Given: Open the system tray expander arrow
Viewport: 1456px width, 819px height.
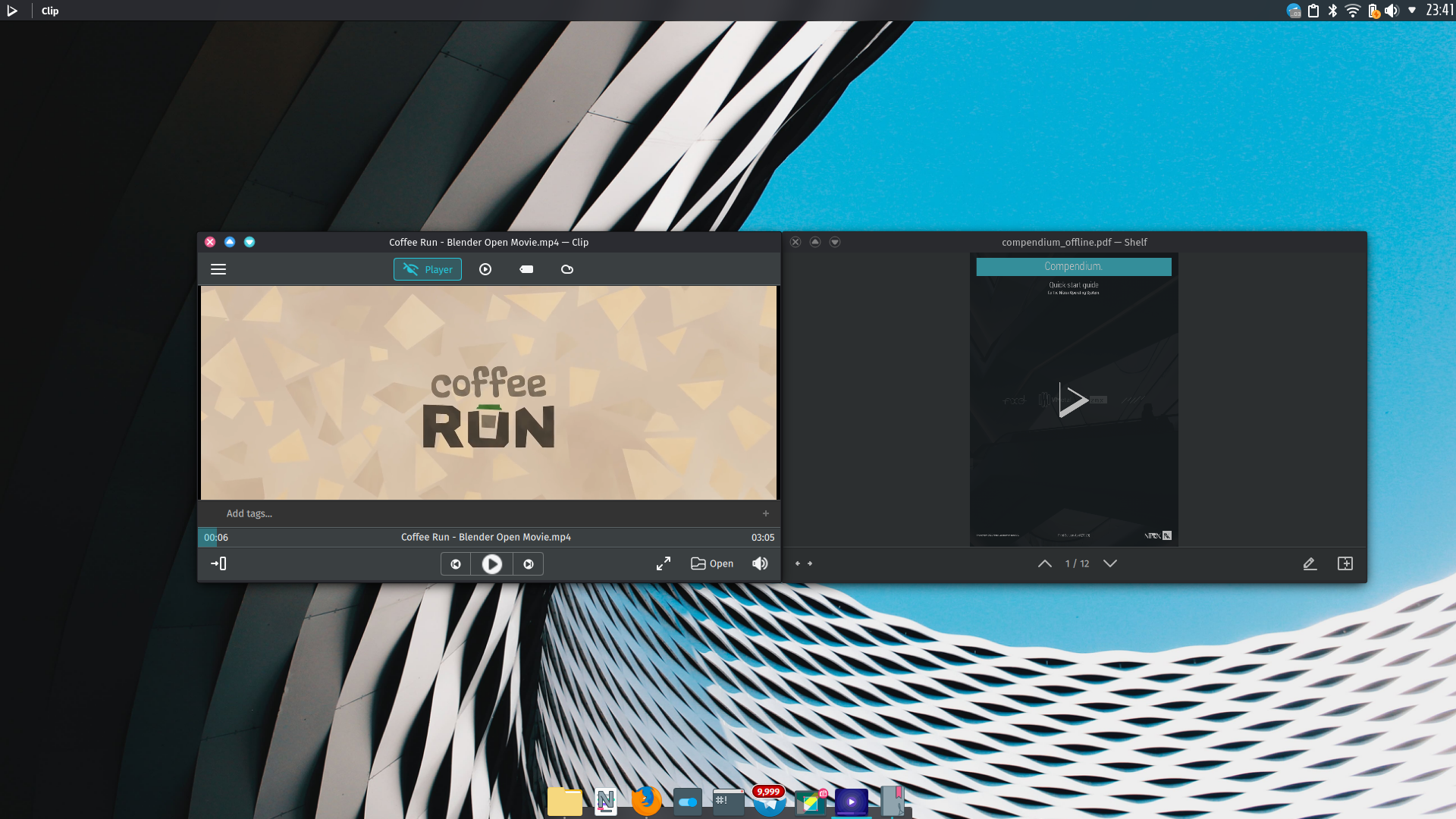Looking at the screenshot, I should point(1412,11).
